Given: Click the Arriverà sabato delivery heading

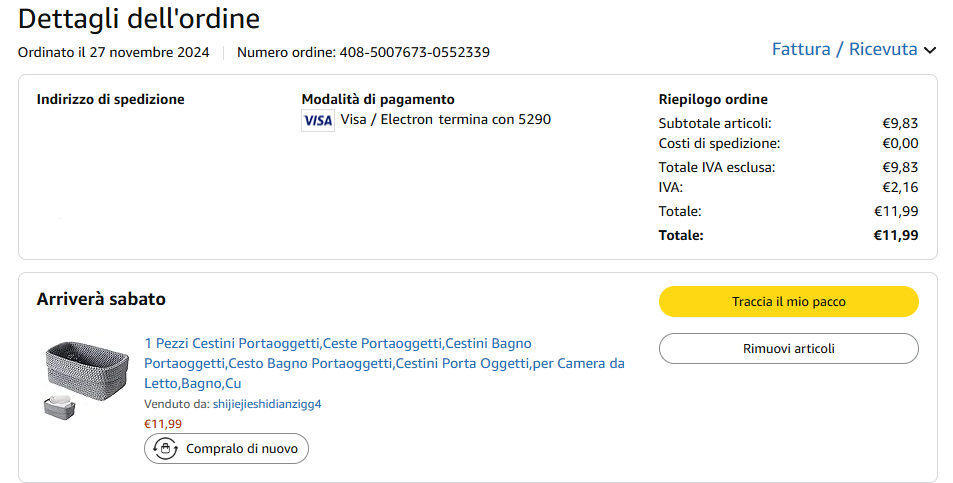Looking at the screenshot, I should [x=101, y=299].
